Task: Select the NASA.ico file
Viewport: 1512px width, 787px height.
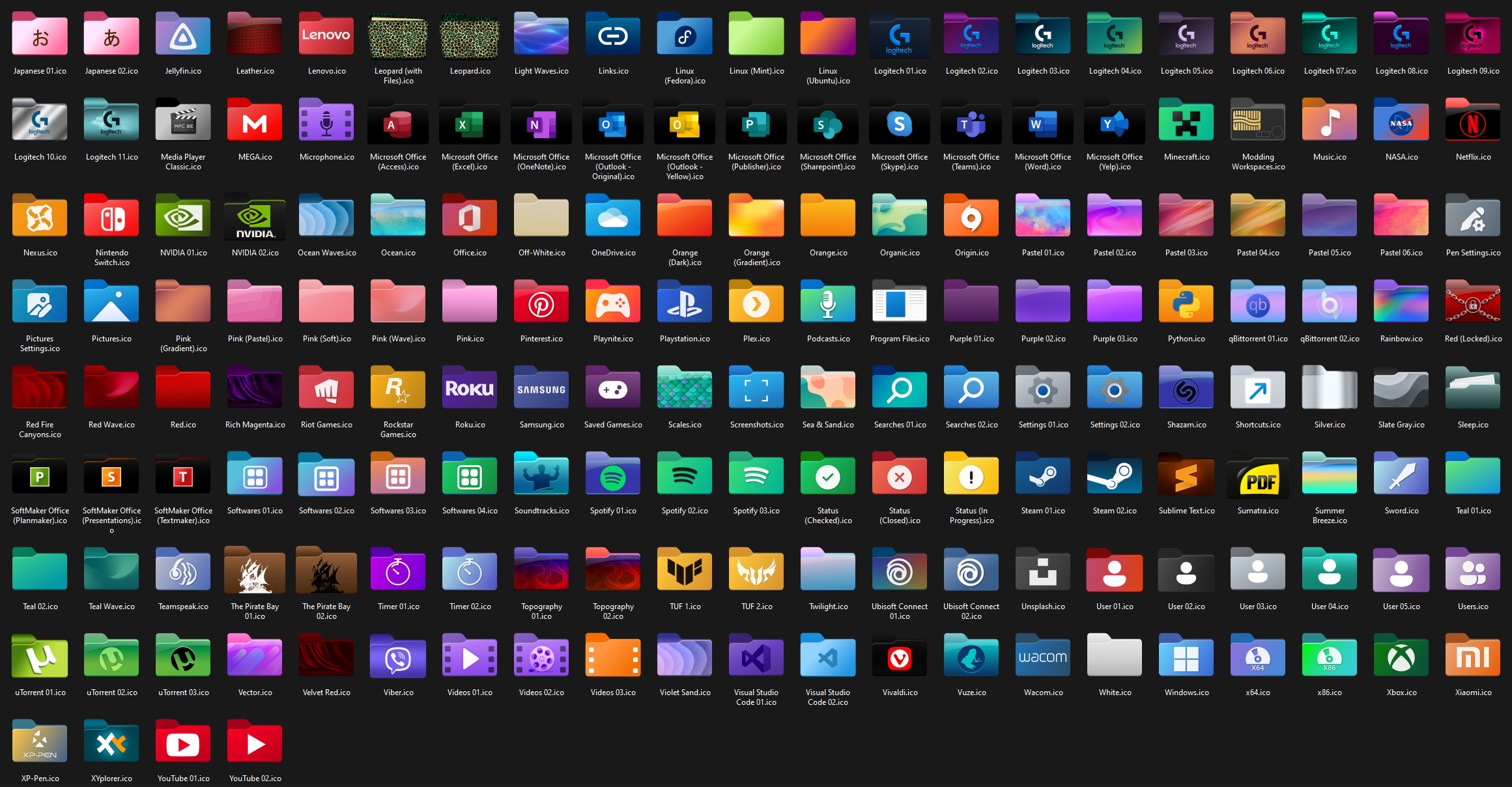Action: [1401, 122]
